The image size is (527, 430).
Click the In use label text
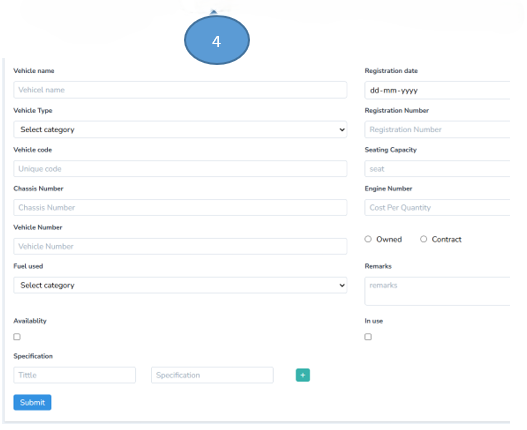coord(374,321)
